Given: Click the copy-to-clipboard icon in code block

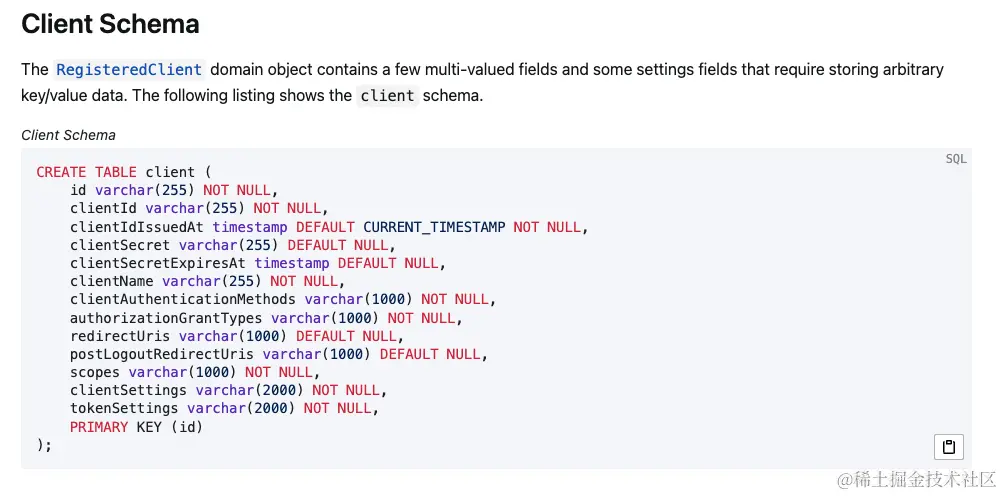Looking at the screenshot, I should (949, 446).
